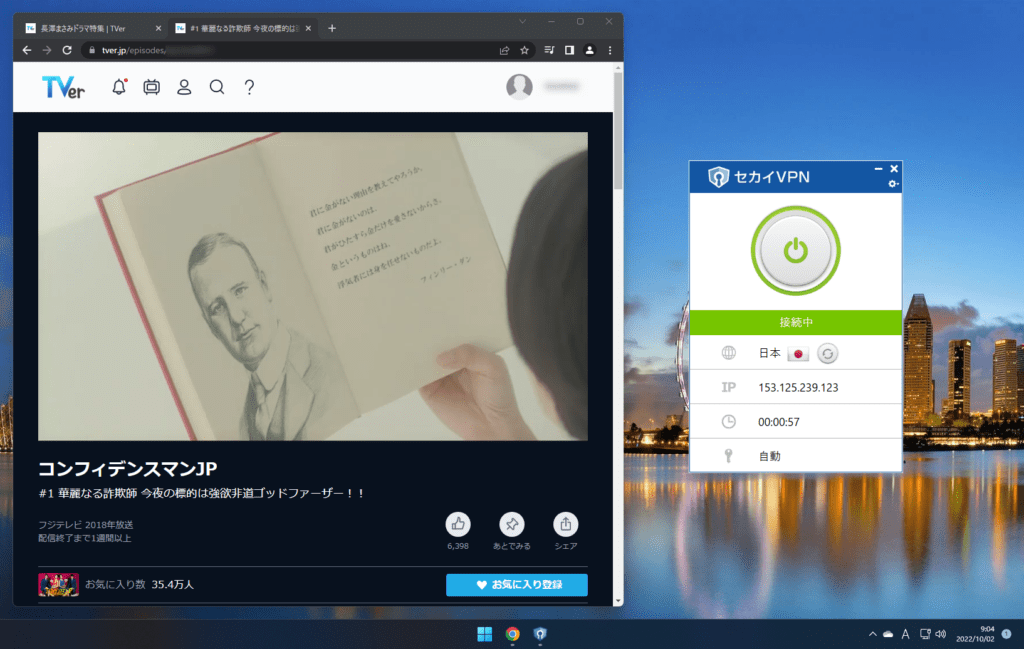The width and height of the screenshot is (1024, 649).
Task: Click the コンフィデンスマンJP show thumbnail
Action: point(58,584)
